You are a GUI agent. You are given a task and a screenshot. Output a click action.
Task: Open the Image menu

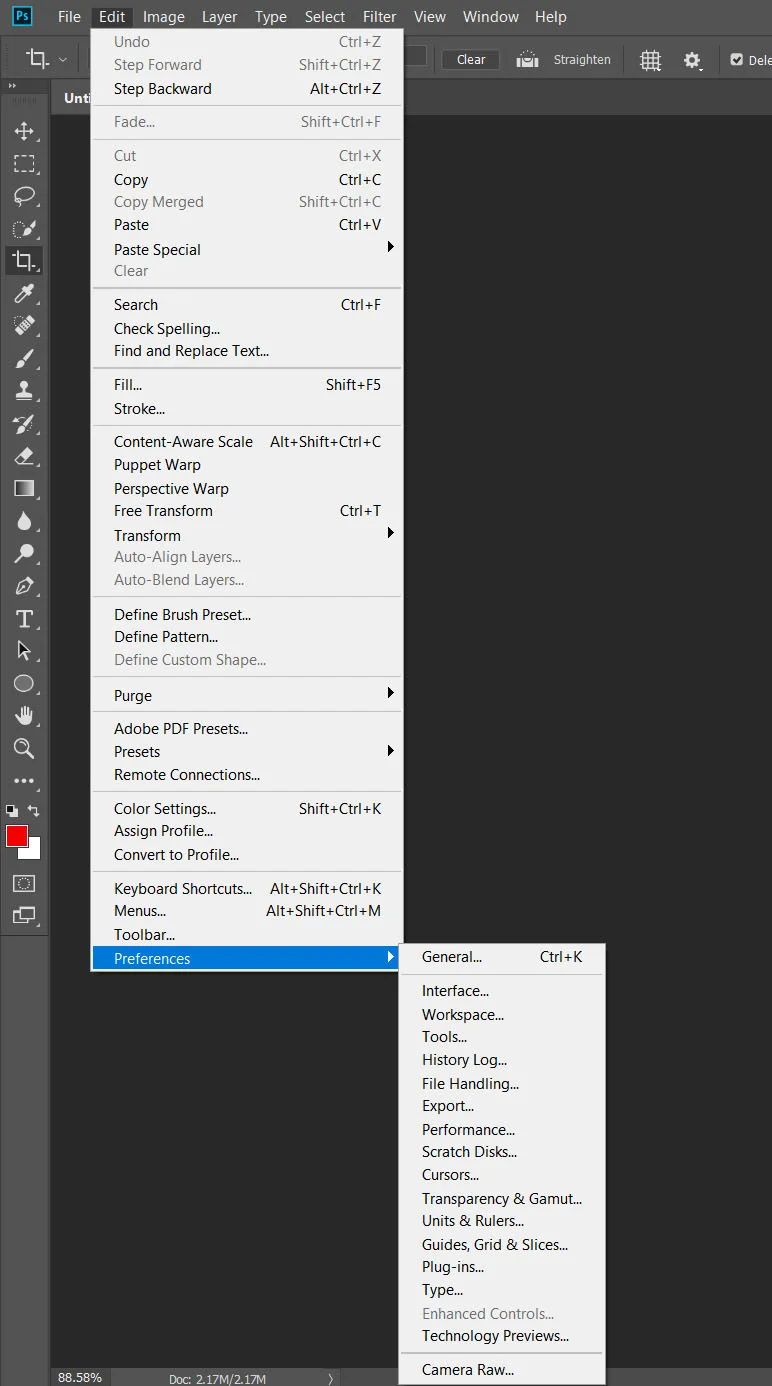[x=164, y=16]
